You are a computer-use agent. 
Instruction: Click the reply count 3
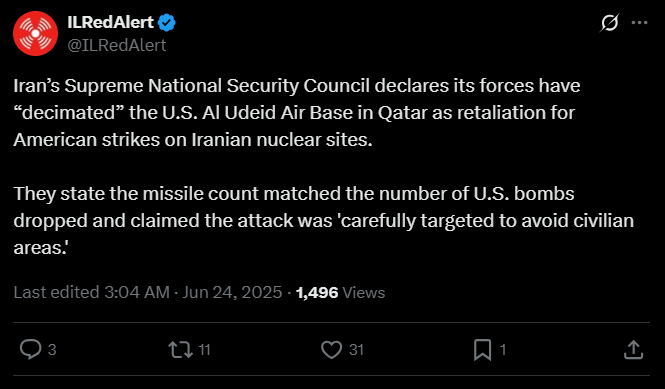(52, 350)
